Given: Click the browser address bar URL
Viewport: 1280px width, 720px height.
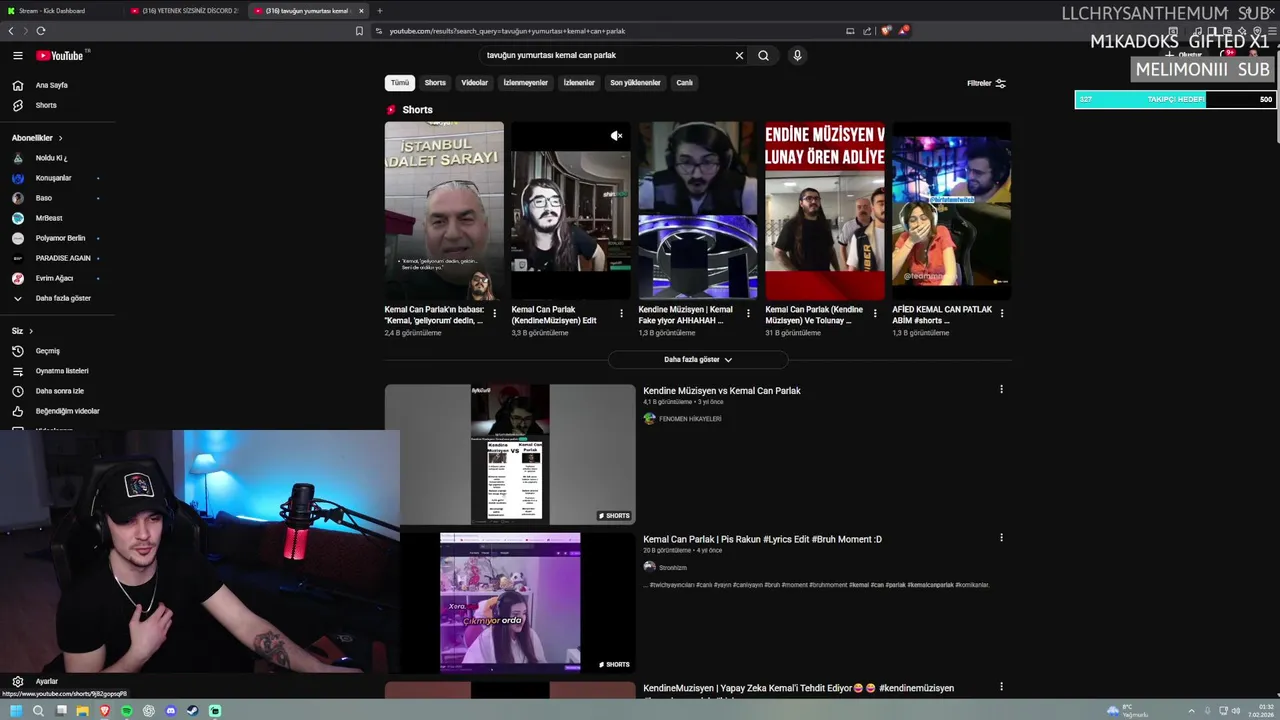Looking at the screenshot, I should [507, 31].
